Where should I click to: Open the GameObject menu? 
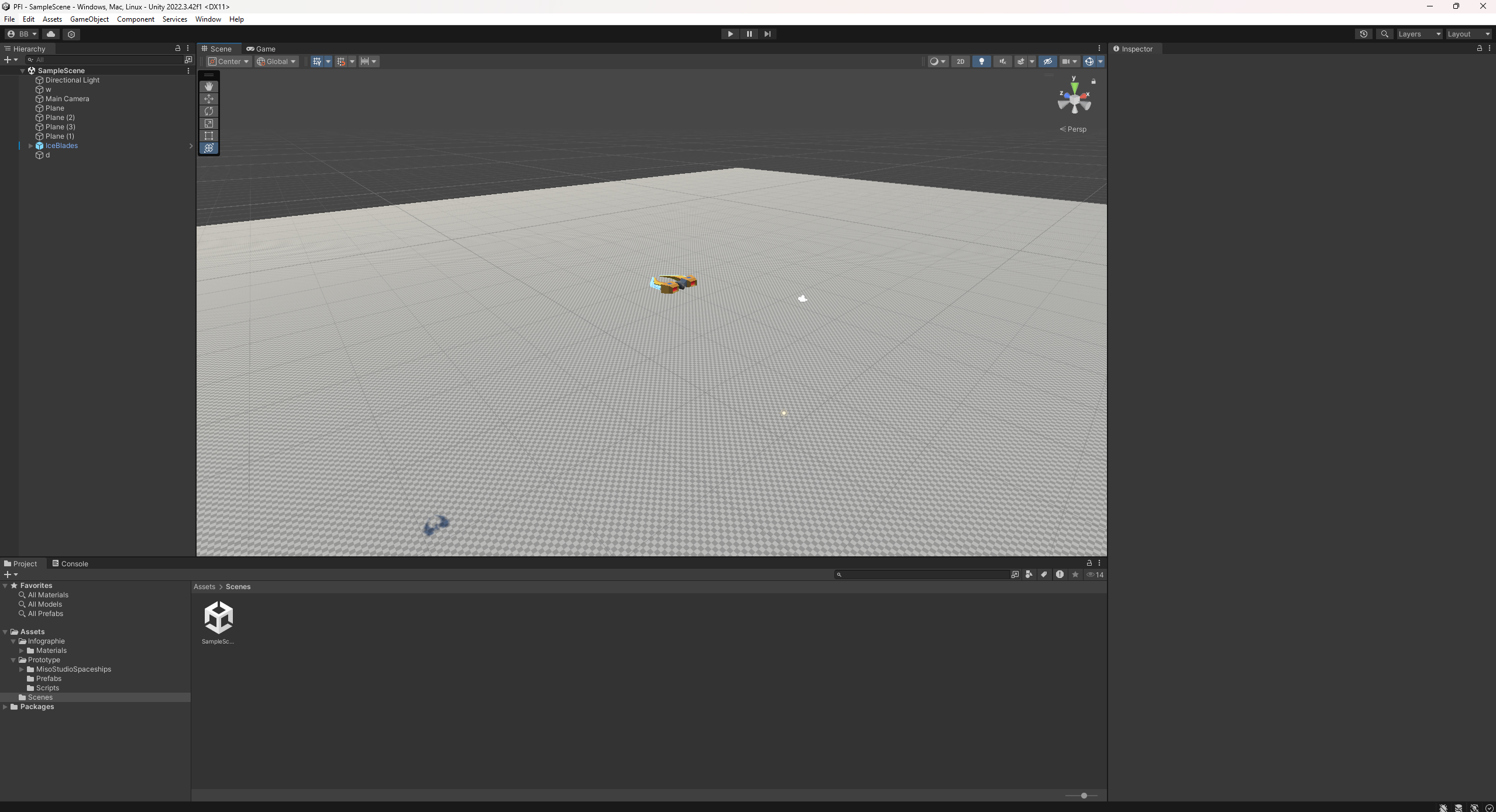(x=89, y=19)
